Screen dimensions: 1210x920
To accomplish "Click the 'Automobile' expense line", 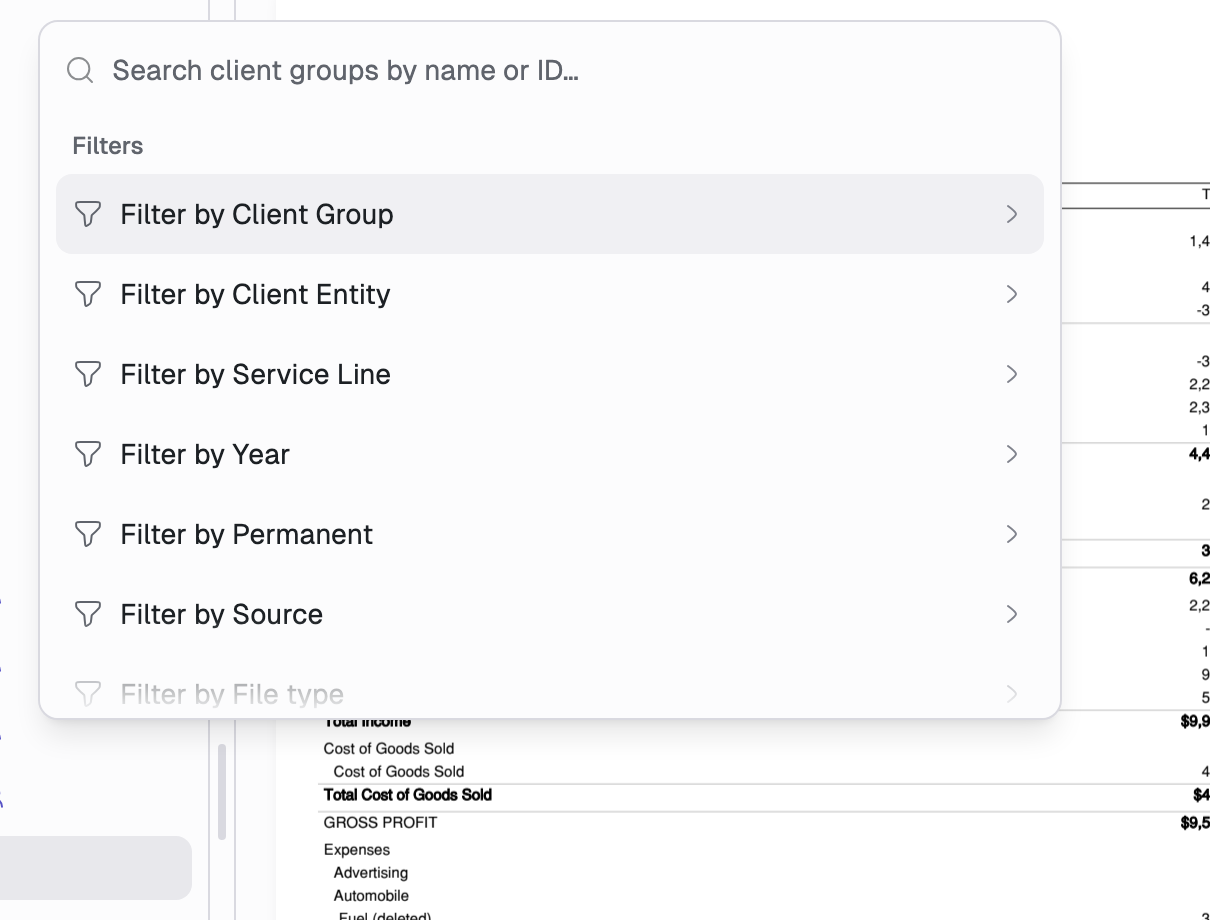I will pos(371,895).
